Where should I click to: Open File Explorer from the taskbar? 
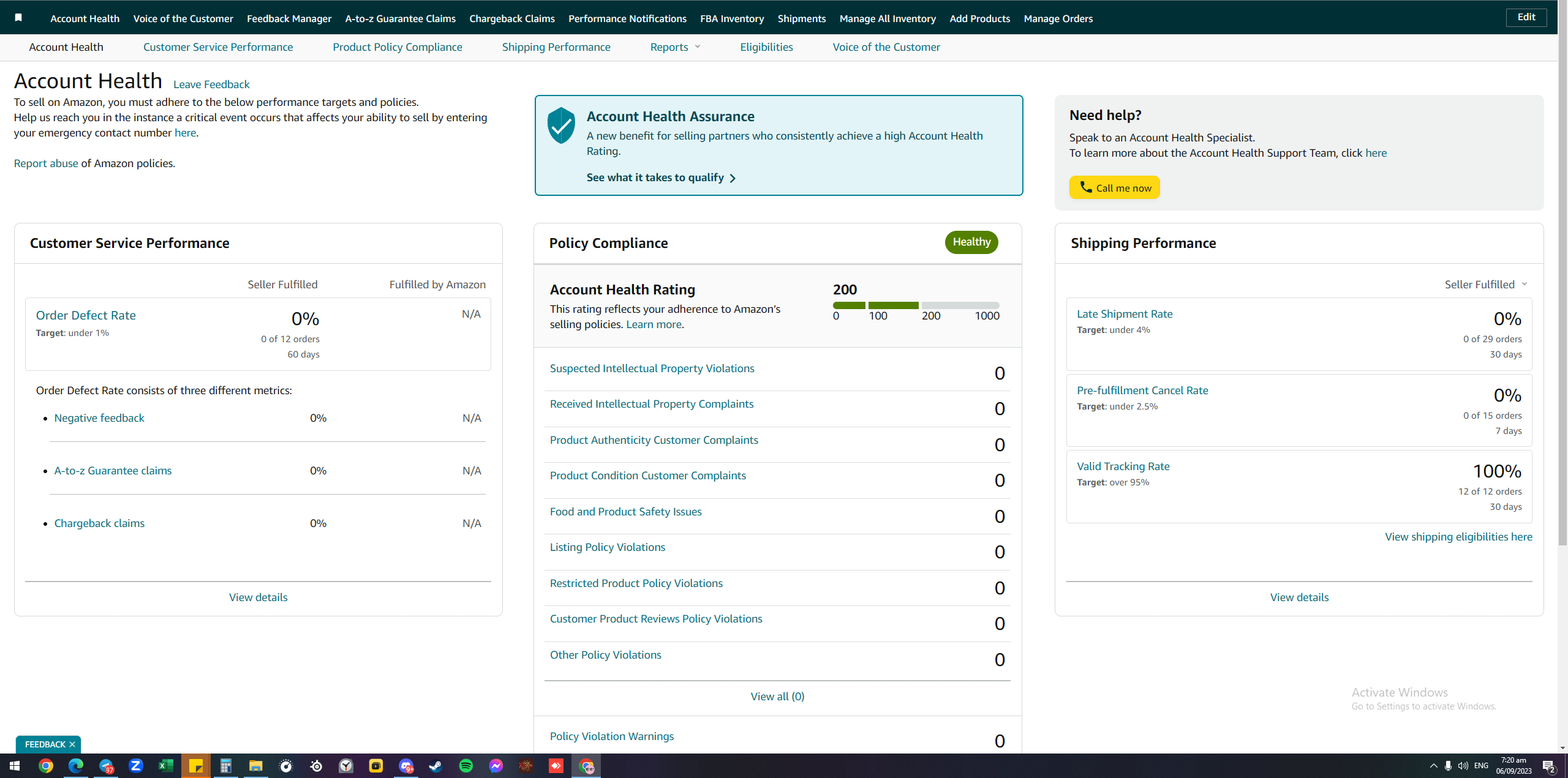256,766
